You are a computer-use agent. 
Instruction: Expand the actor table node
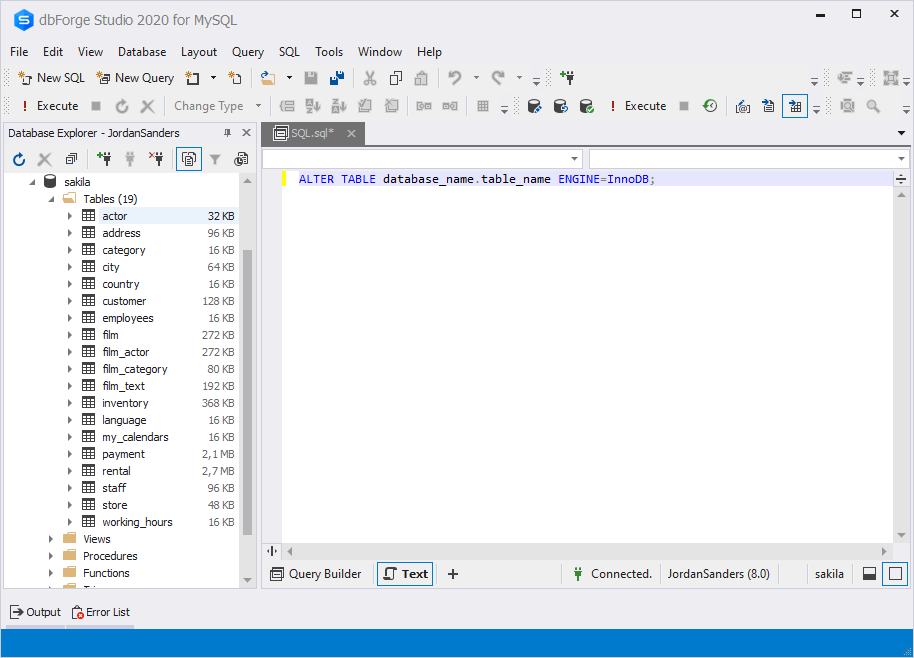[70, 216]
